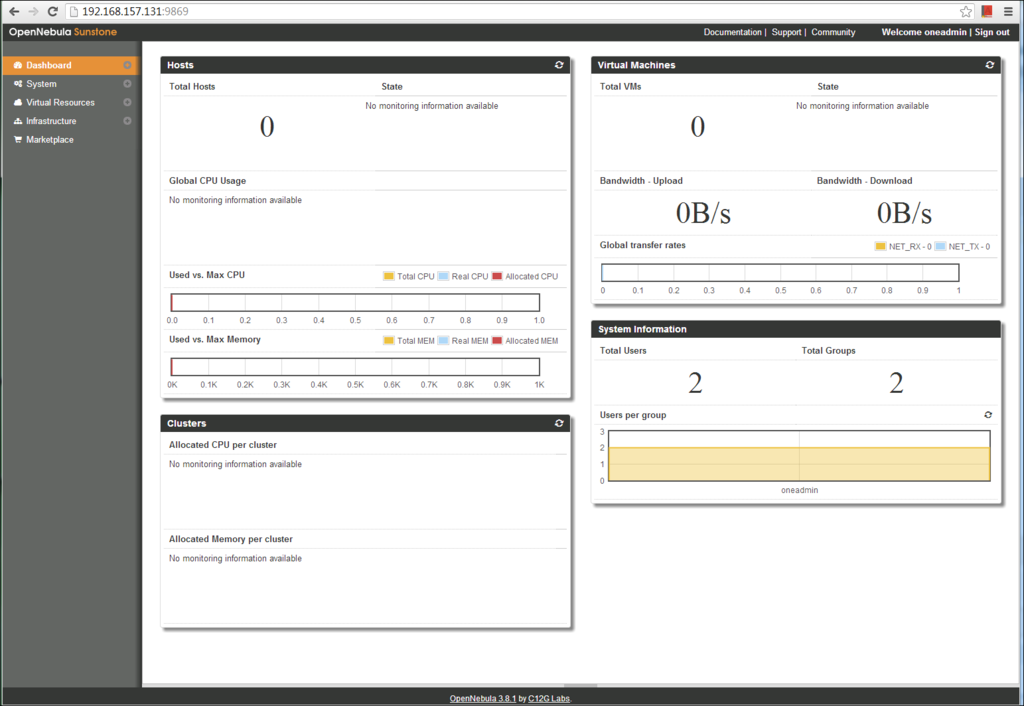Click the oneadmin label under the chart
Image resolution: width=1024 pixels, height=706 pixels.
tap(799, 490)
